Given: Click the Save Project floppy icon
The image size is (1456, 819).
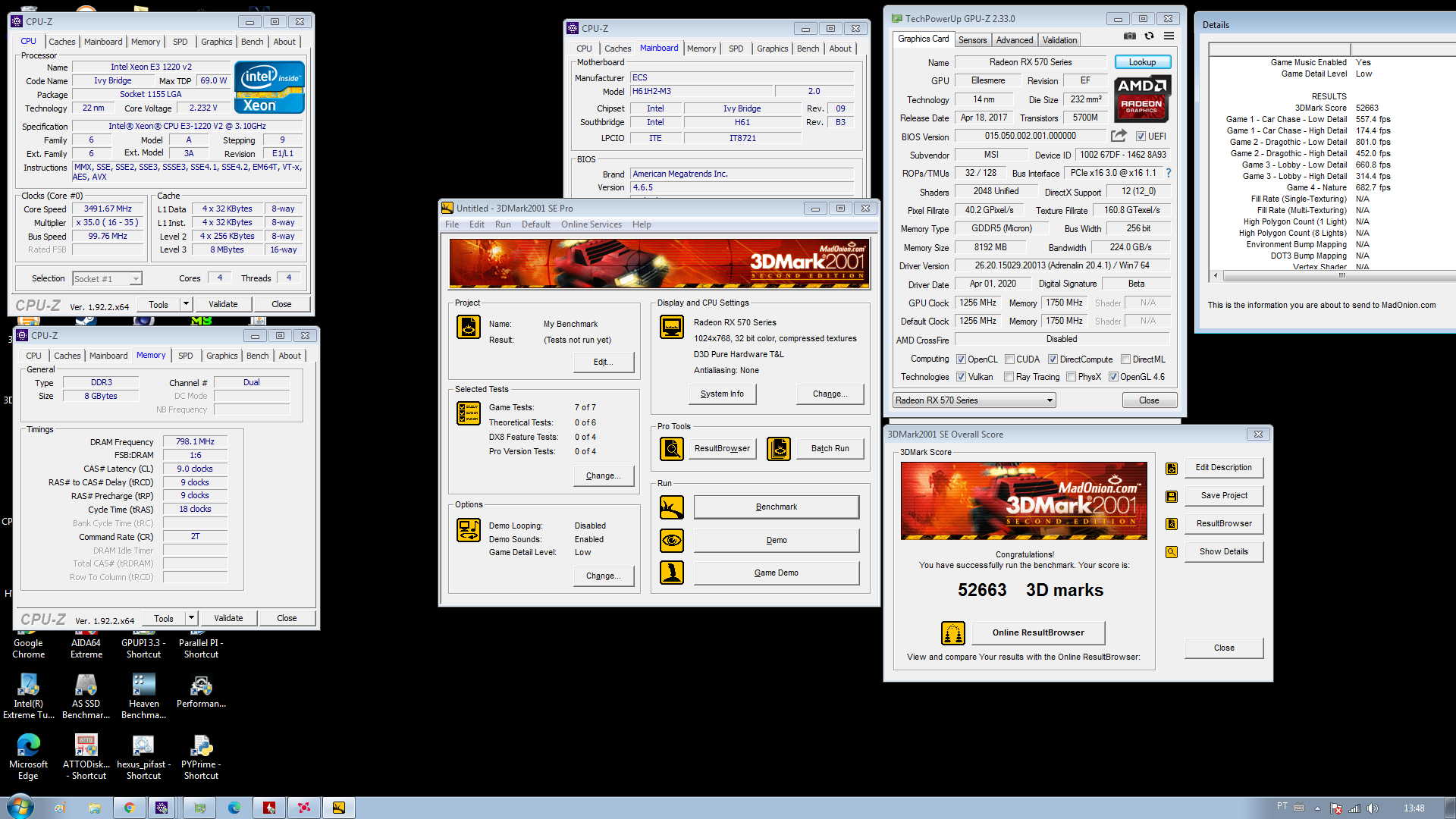Looking at the screenshot, I should pyautogui.click(x=1172, y=497).
